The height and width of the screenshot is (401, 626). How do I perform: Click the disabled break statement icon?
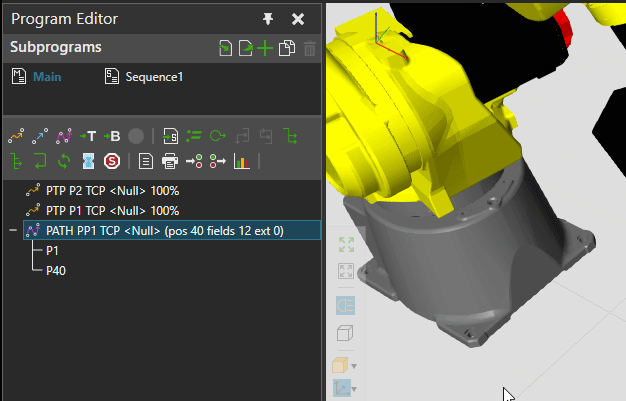242,137
